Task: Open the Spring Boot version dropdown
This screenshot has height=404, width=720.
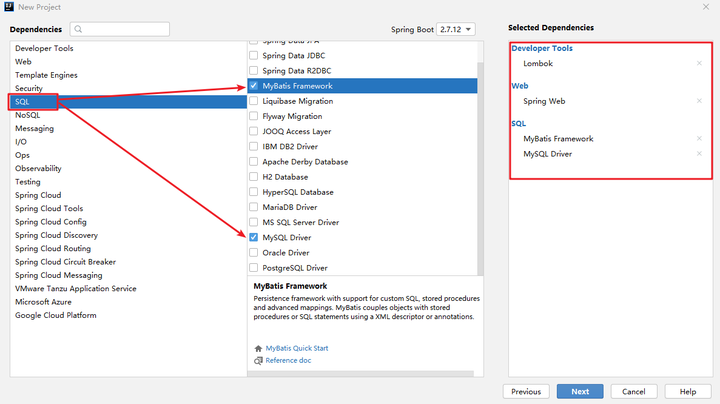Action: tap(456, 29)
